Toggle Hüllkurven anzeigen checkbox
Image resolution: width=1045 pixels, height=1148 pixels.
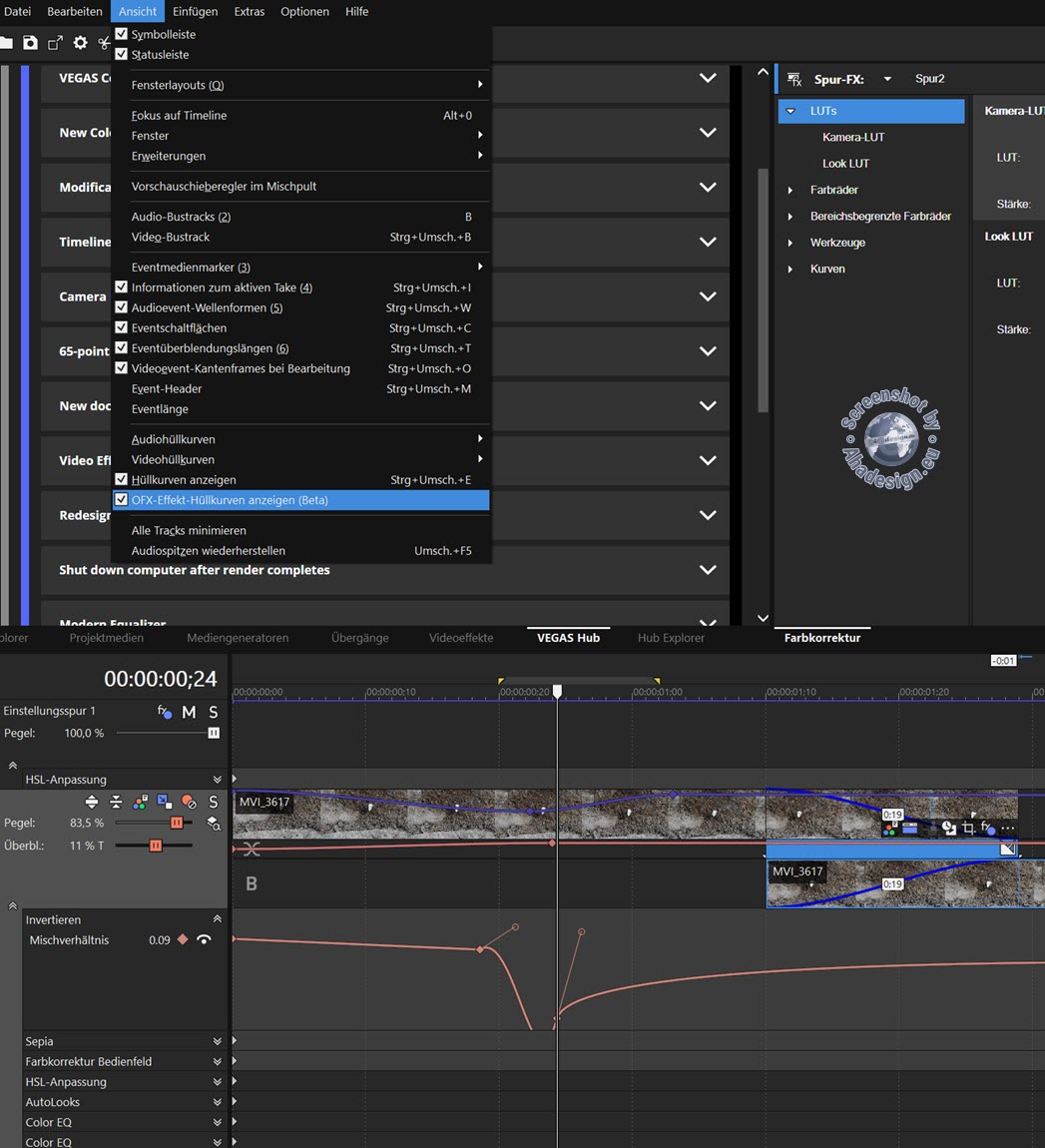tap(122, 479)
